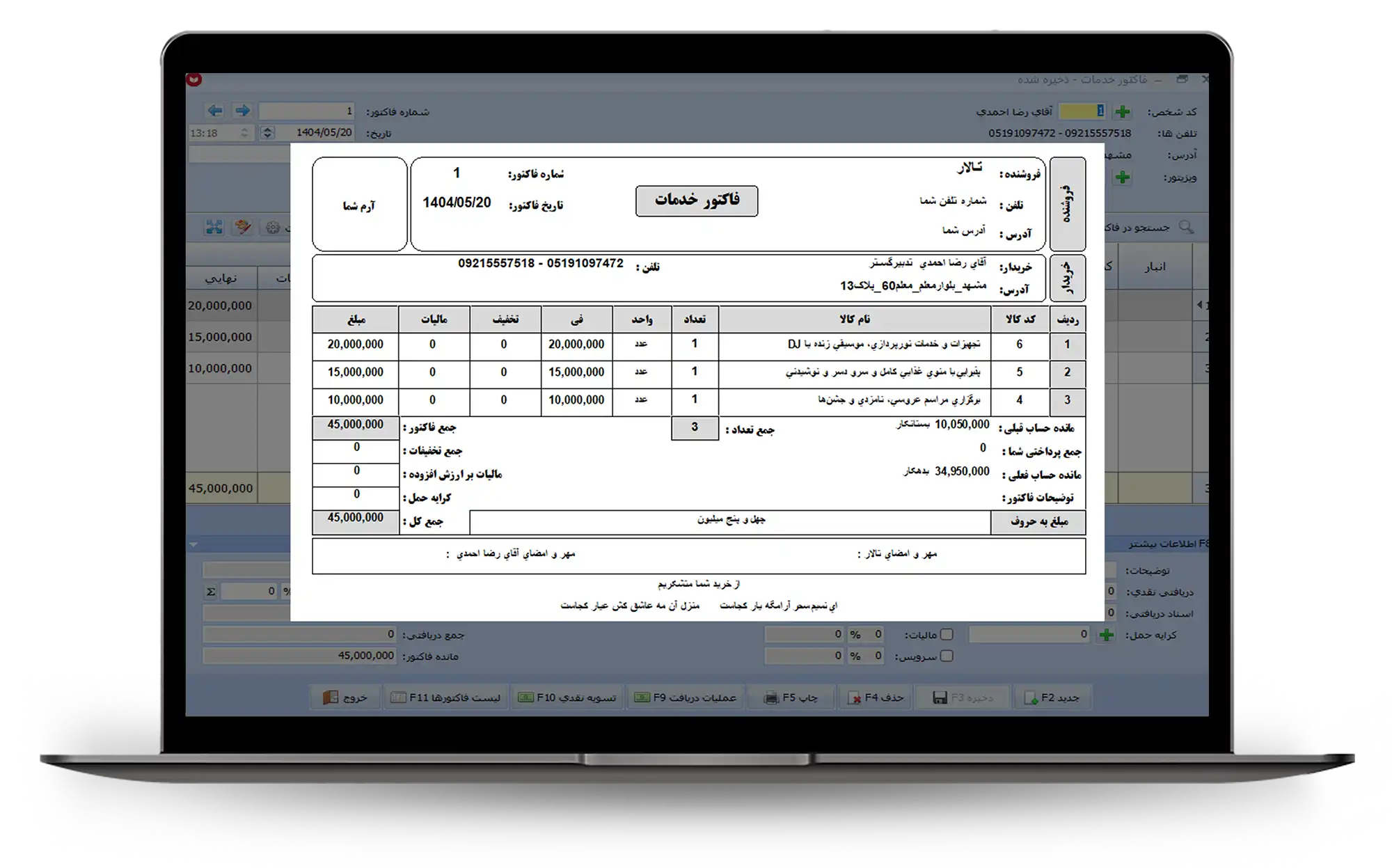Screen dimensions: 1392x868
Task: Click the vertical فروشنده label in preview
Action: 1067,204
